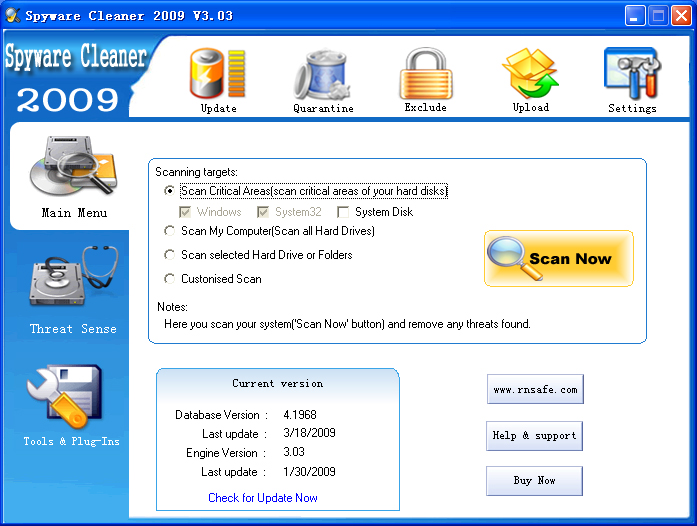Image resolution: width=697 pixels, height=526 pixels.
Task: Close the Spyware Cleaner window
Action: pyautogui.click(x=682, y=16)
